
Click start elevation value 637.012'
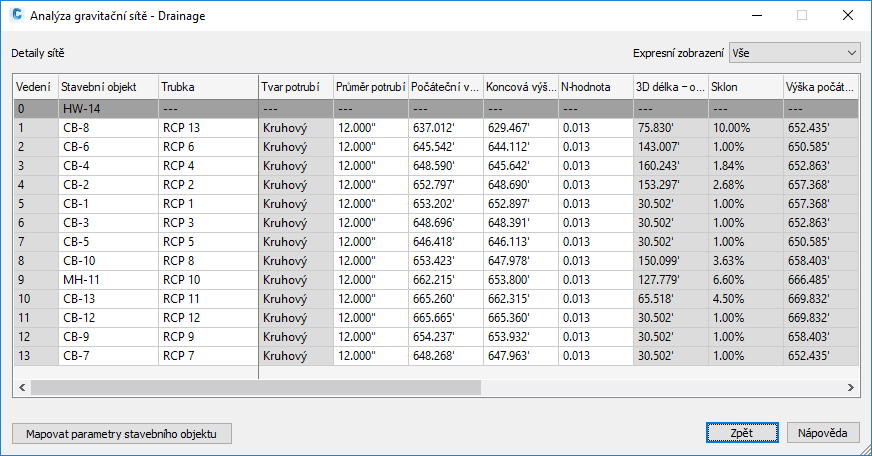[x=446, y=128]
